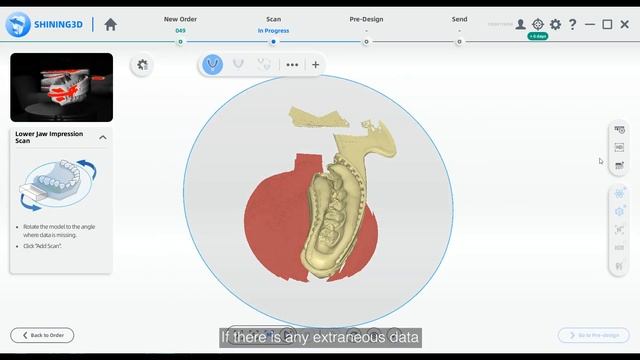Viewport: 640px width, 360px height.
Task: Go to the Pre-Design step
Action: pos(366,19)
